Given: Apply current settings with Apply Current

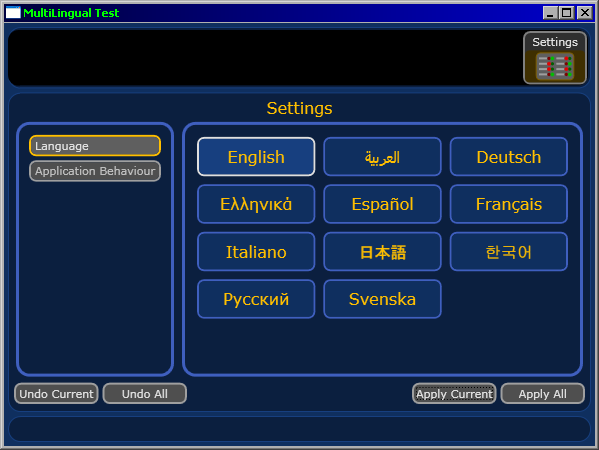Looking at the screenshot, I should coord(454,393).
